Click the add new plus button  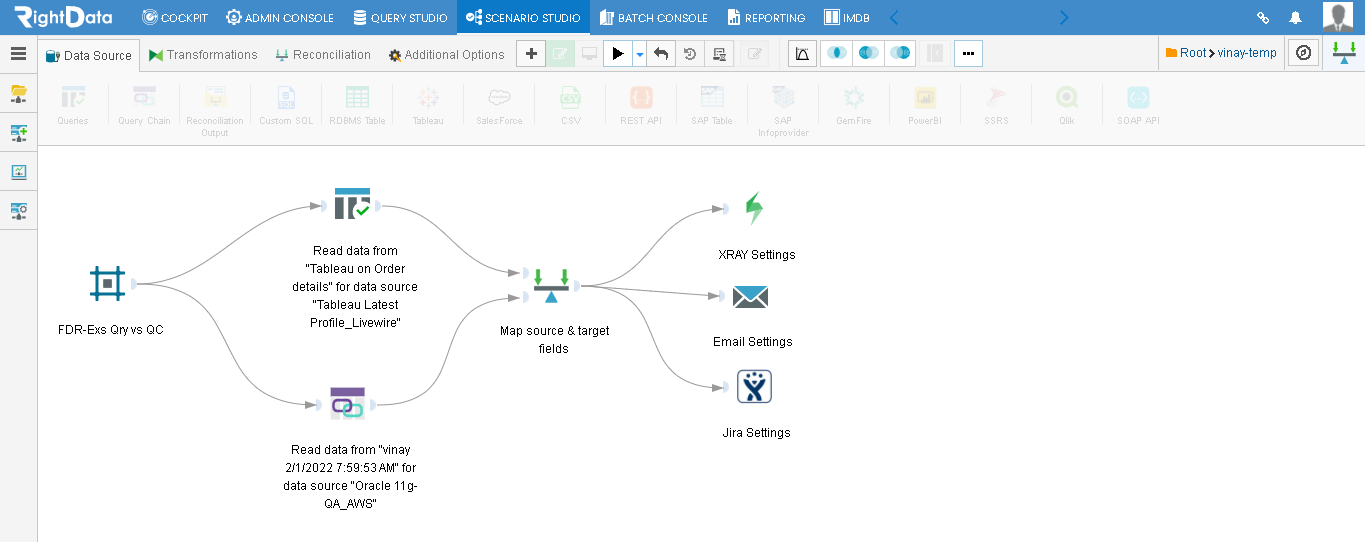(x=531, y=54)
